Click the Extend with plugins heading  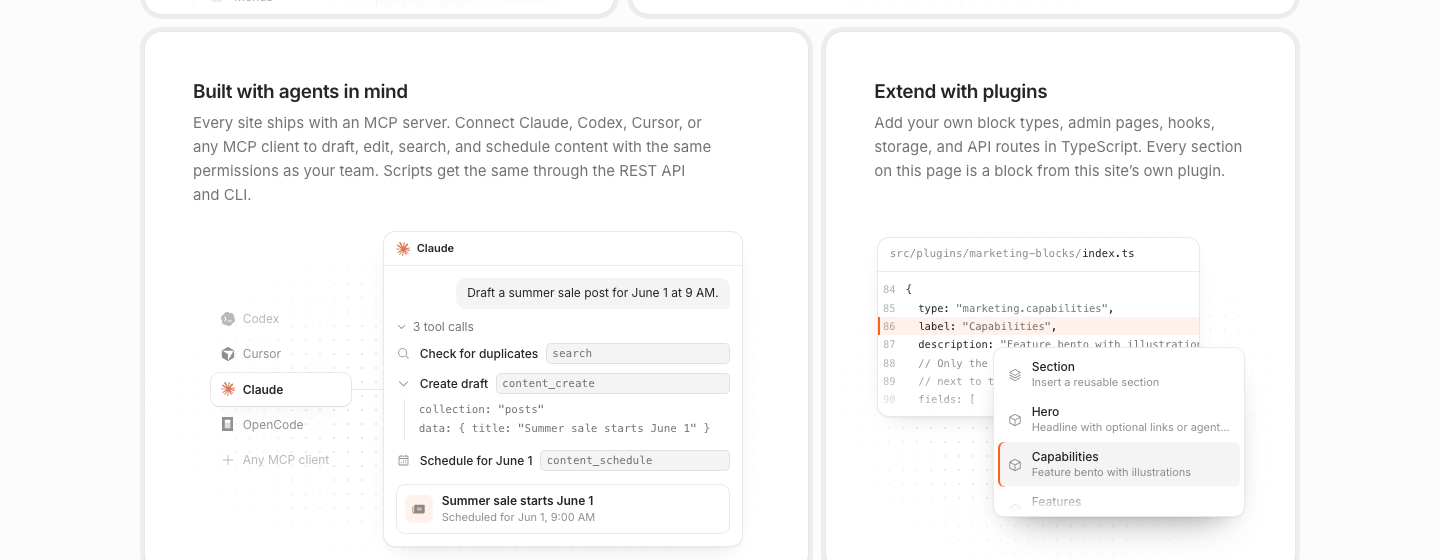[x=961, y=91]
